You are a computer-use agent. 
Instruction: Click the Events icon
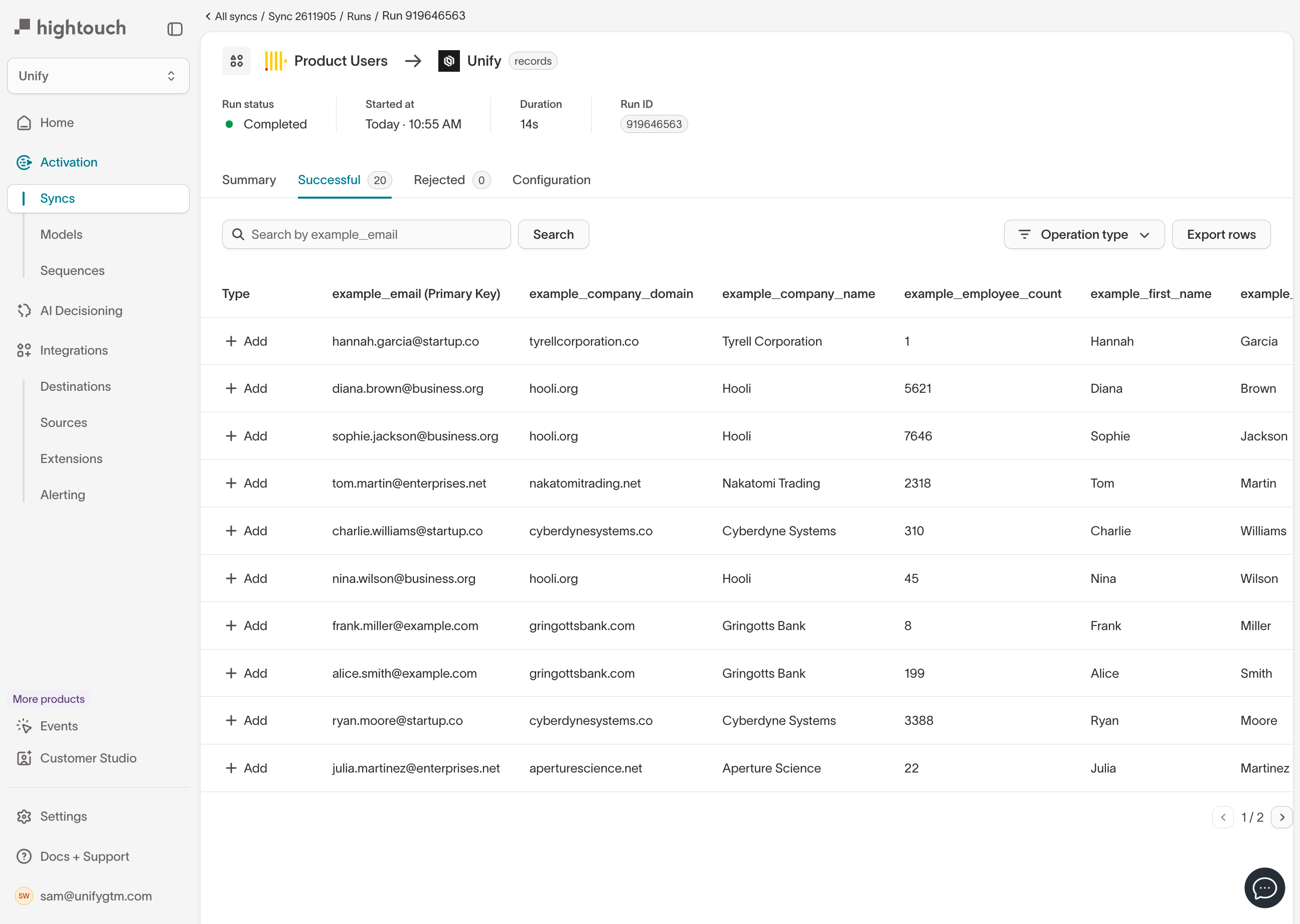[24, 726]
